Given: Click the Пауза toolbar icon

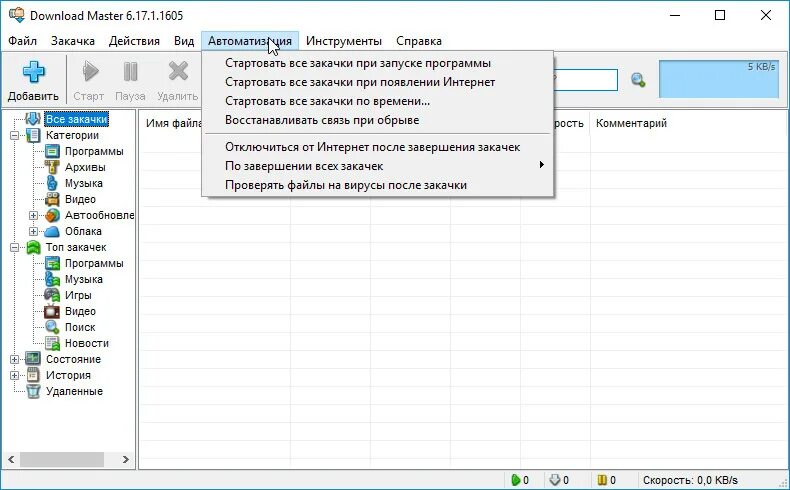Looking at the screenshot, I should click(130, 72).
